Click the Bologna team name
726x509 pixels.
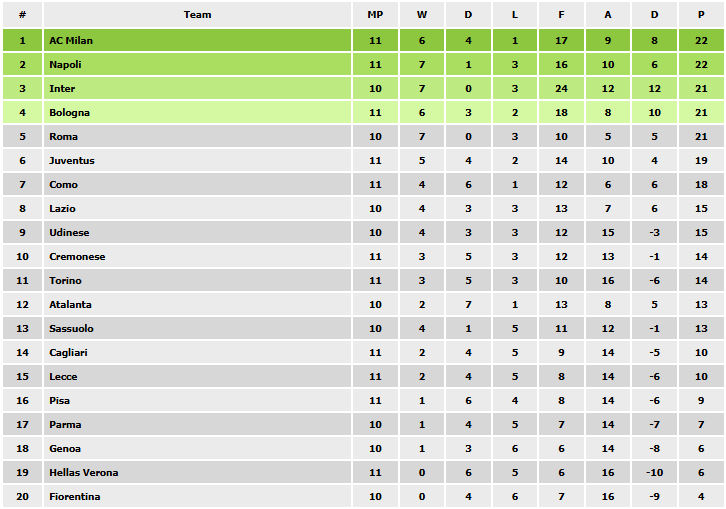pyautogui.click(x=69, y=113)
